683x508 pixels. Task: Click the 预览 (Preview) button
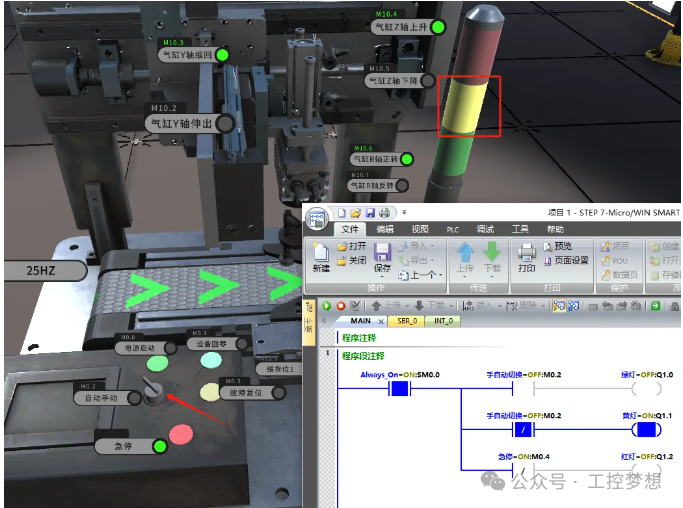click(x=558, y=246)
